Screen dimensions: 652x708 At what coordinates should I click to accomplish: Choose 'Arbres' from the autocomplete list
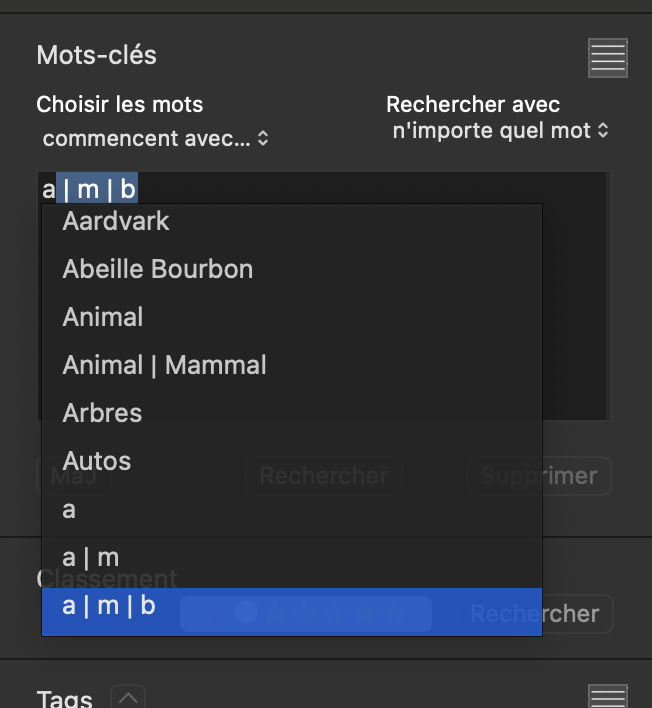pyautogui.click(x=102, y=413)
